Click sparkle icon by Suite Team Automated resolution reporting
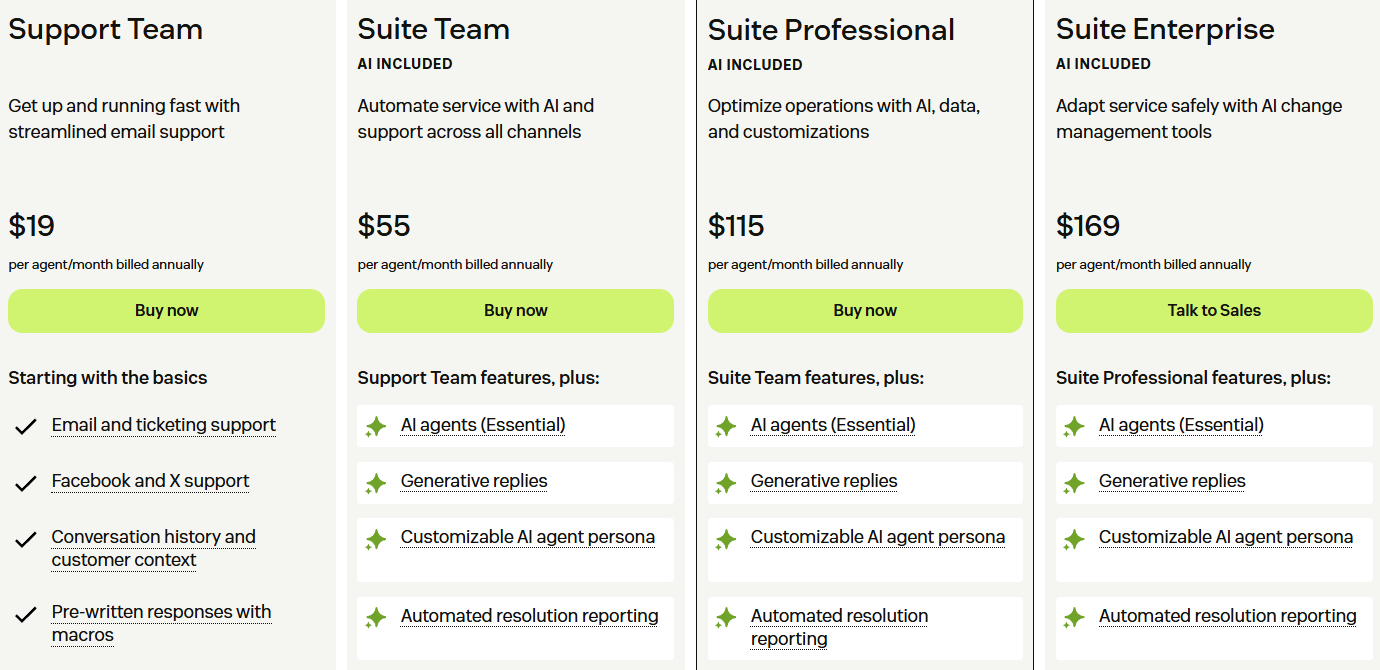This screenshot has height=670, width=1380. [x=376, y=618]
